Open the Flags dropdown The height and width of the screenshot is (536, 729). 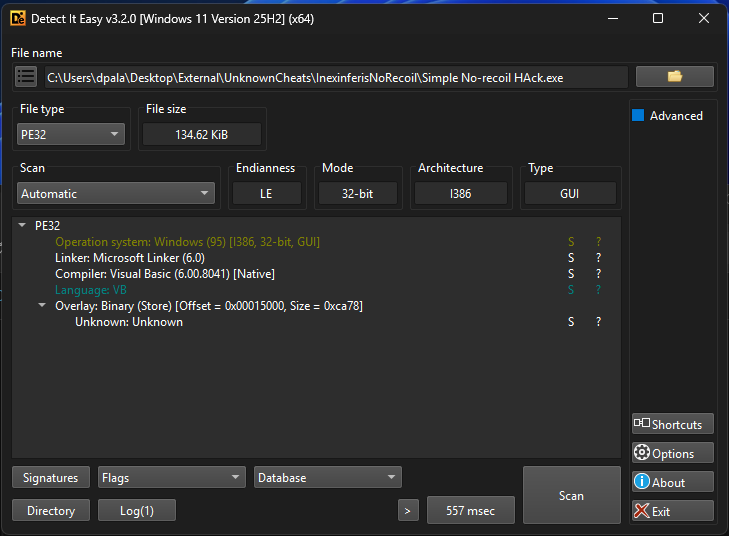tap(172, 477)
